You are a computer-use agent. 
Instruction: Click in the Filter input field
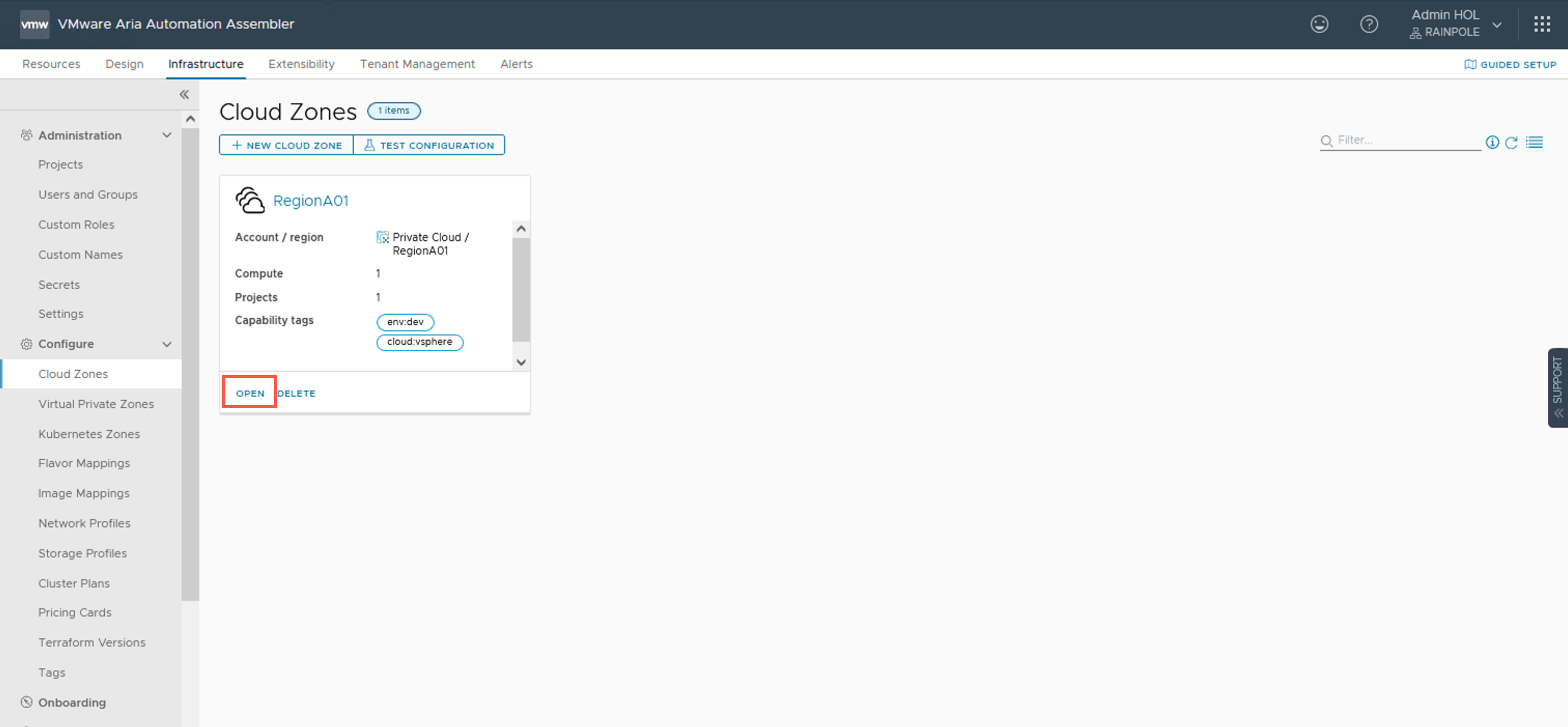pos(1406,140)
